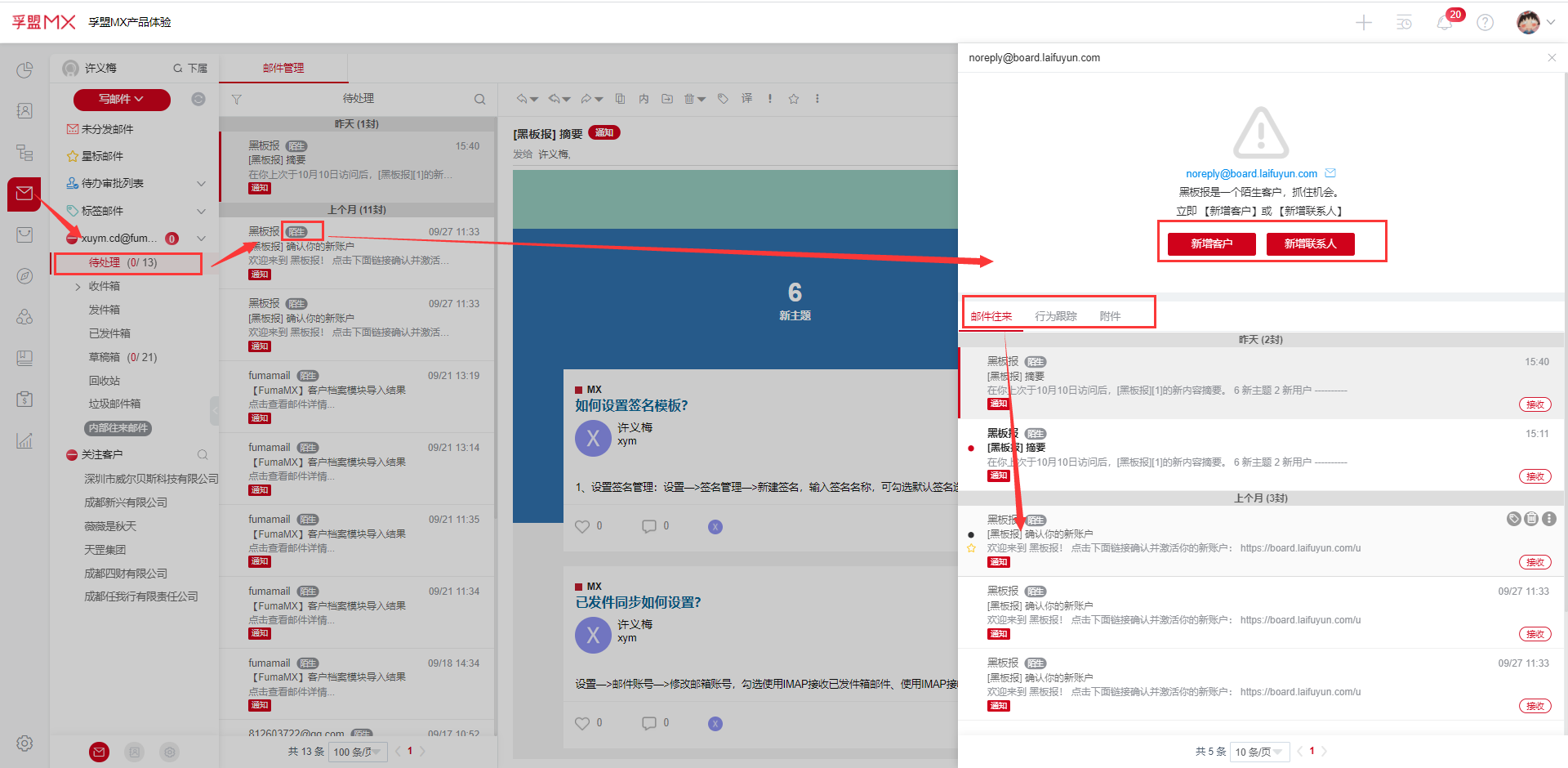Select the 草稿箱 folder
This screenshot has height=768, width=1568.
point(105,357)
